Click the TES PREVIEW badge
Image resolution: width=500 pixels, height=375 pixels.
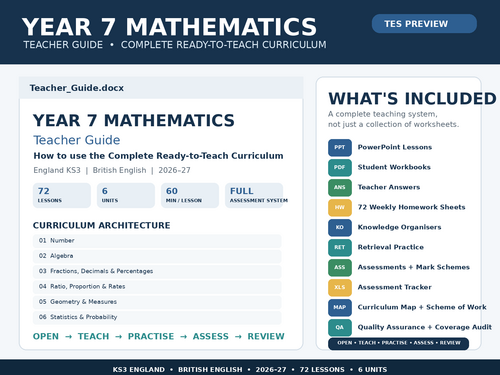[424, 24]
